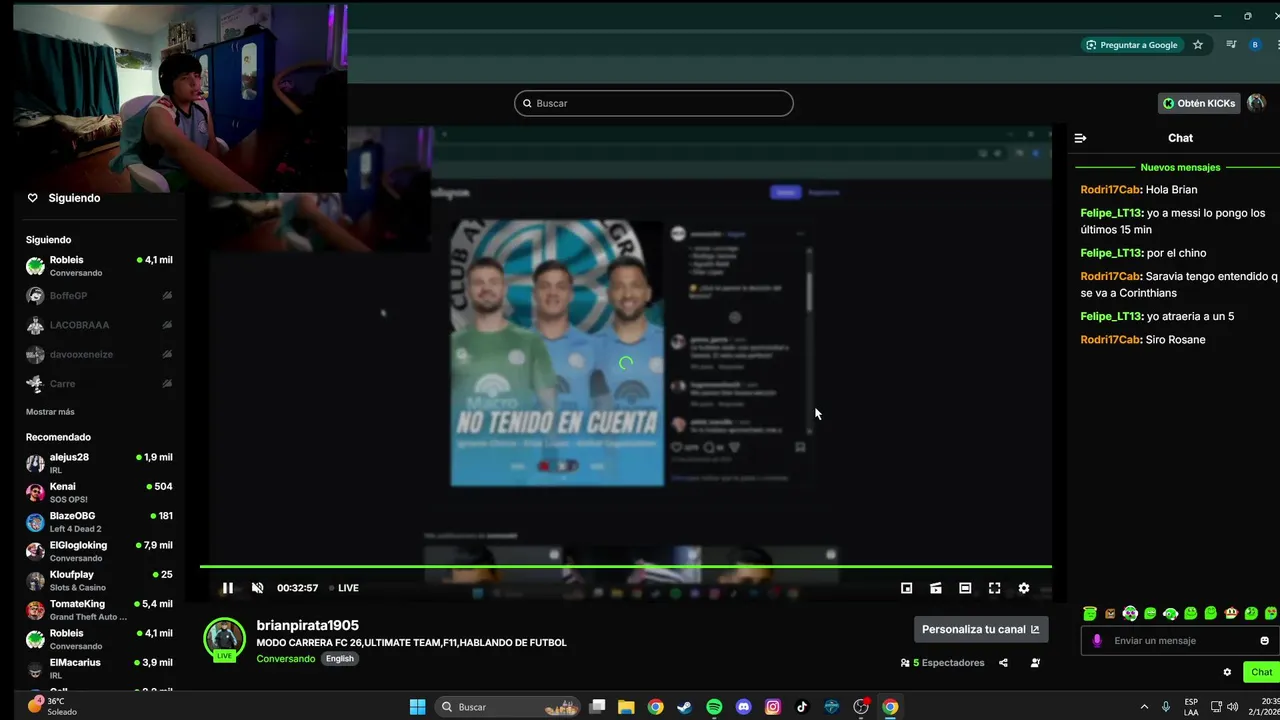Viewport: 1280px width, 720px height.
Task: Open Spotify from the taskbar
Action: tap(714, 707)
